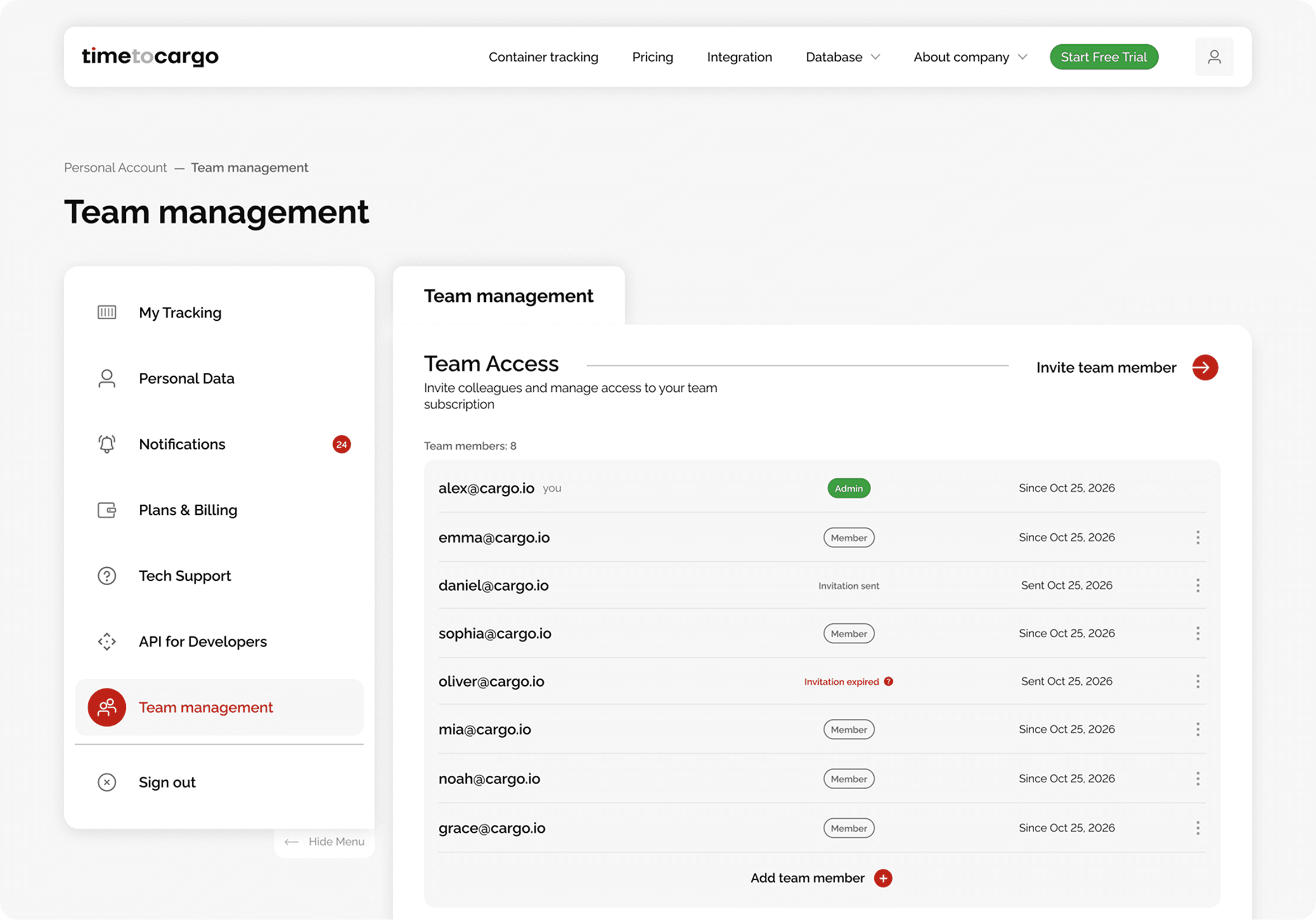The height and width of the screenshot is (920, 1316).
Task: Go to the Pricing page
Action: pyautogui.click(x=652, y=58)
